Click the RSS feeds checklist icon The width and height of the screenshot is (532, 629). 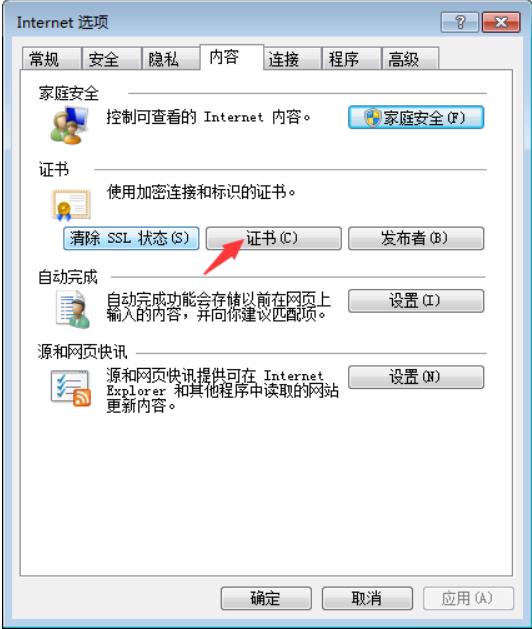[71, 388]
